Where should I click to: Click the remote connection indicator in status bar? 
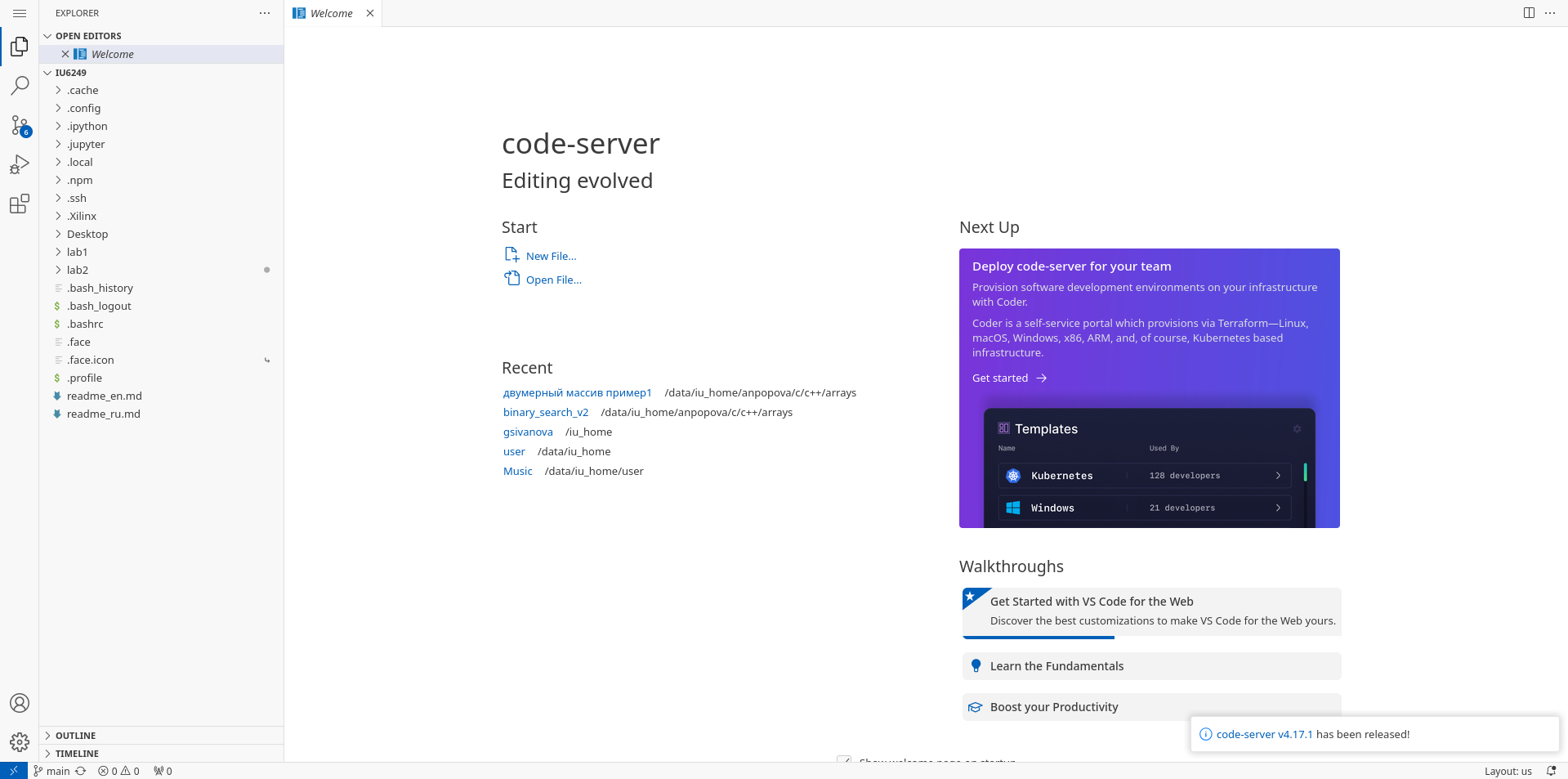coord(12,770)
